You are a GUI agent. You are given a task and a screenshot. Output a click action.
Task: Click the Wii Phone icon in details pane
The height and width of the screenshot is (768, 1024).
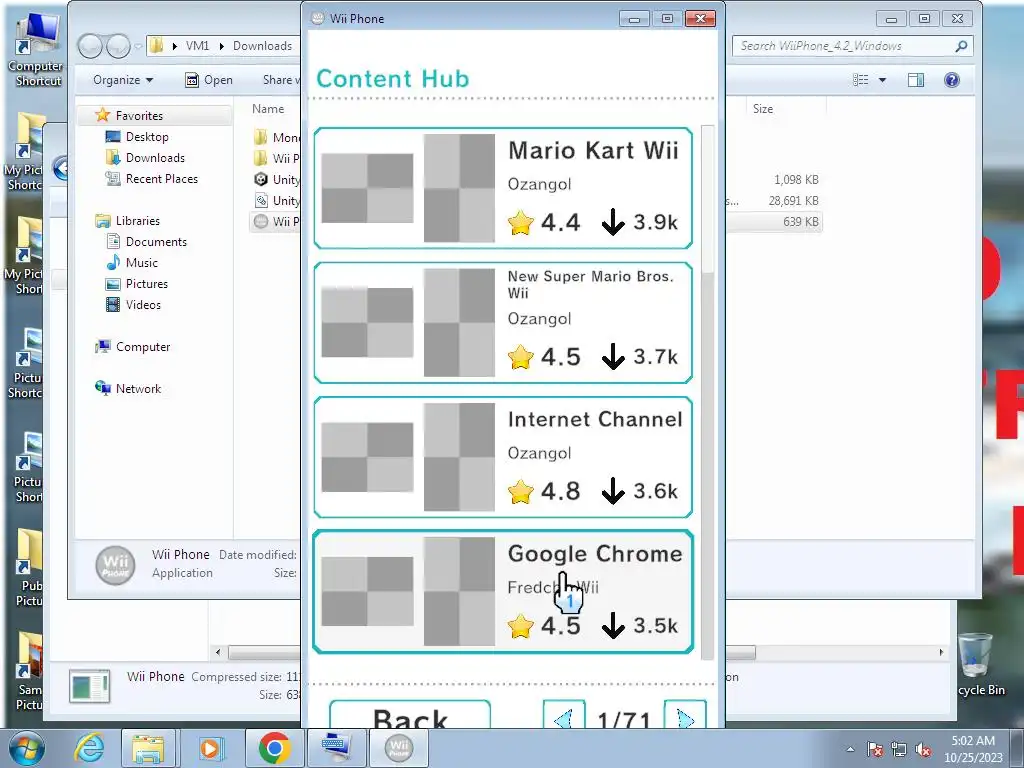coord(116,565)
